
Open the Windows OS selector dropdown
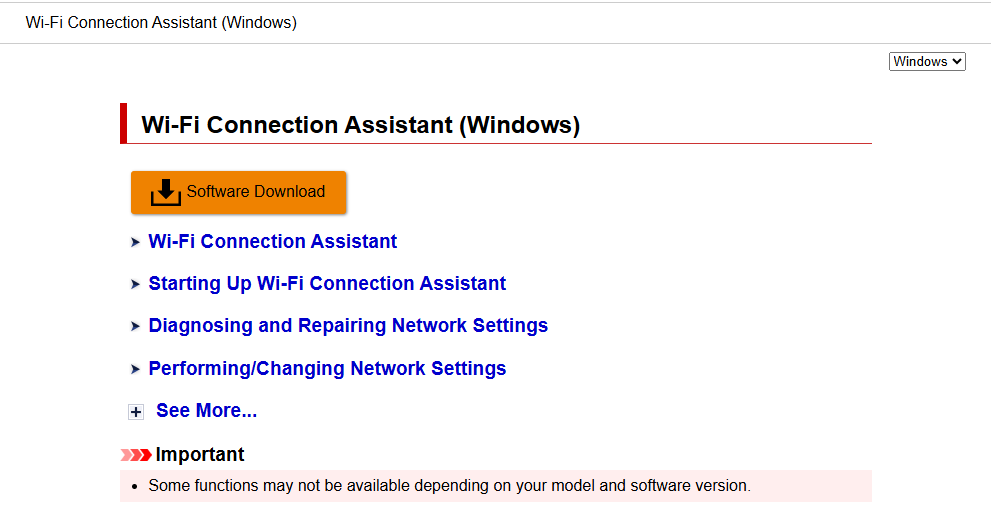927,62
